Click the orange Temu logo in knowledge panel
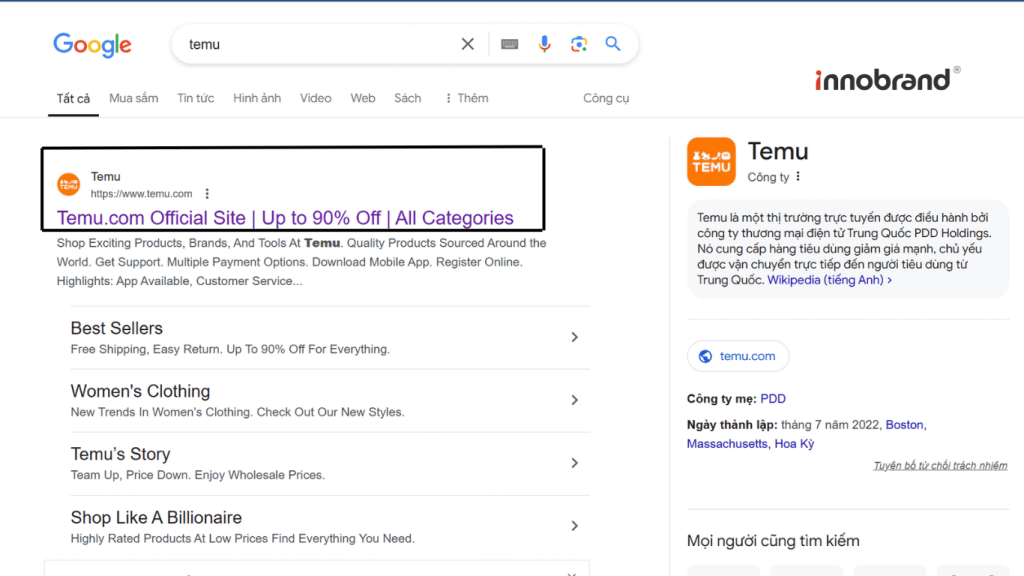 711,161
